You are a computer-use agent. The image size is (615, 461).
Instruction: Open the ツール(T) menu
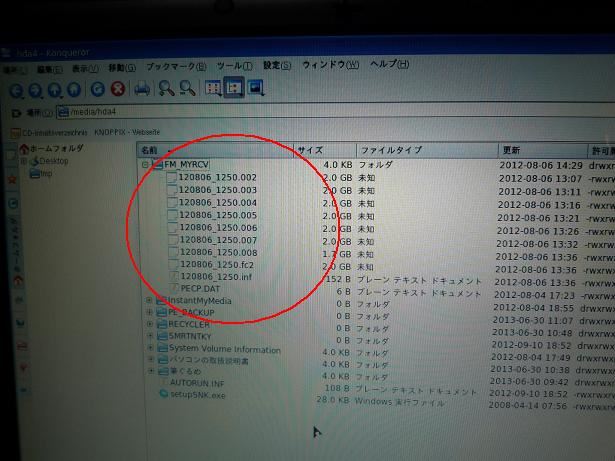tap(235, 66)
